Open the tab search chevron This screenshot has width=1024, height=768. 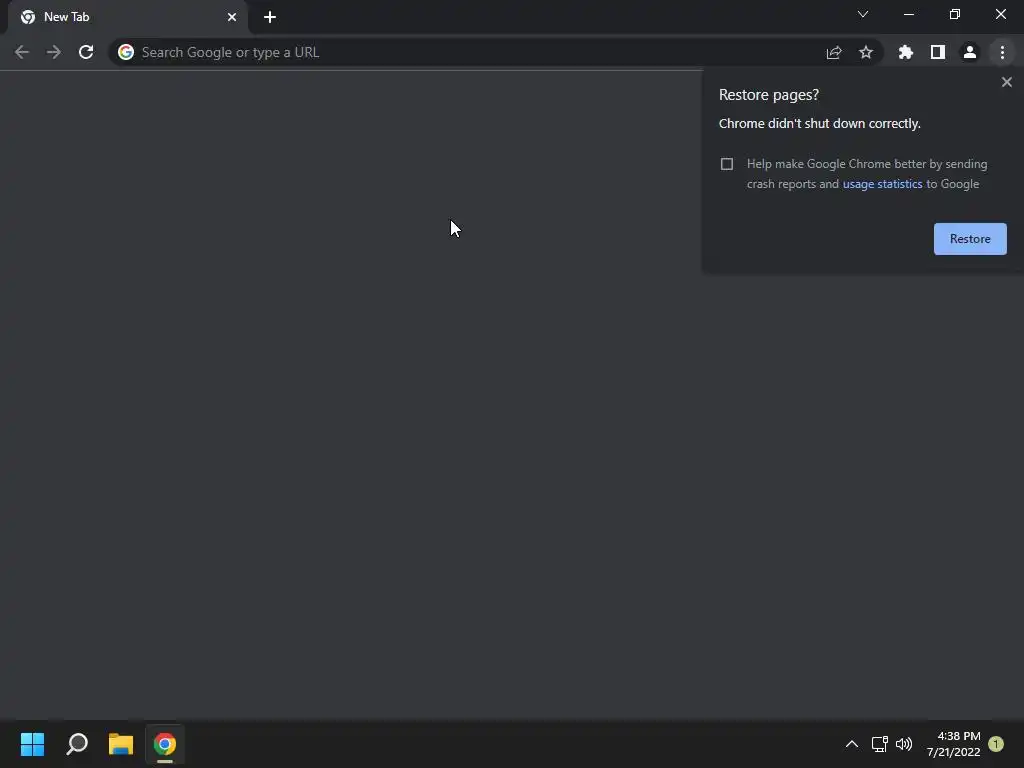coord(863,14)
